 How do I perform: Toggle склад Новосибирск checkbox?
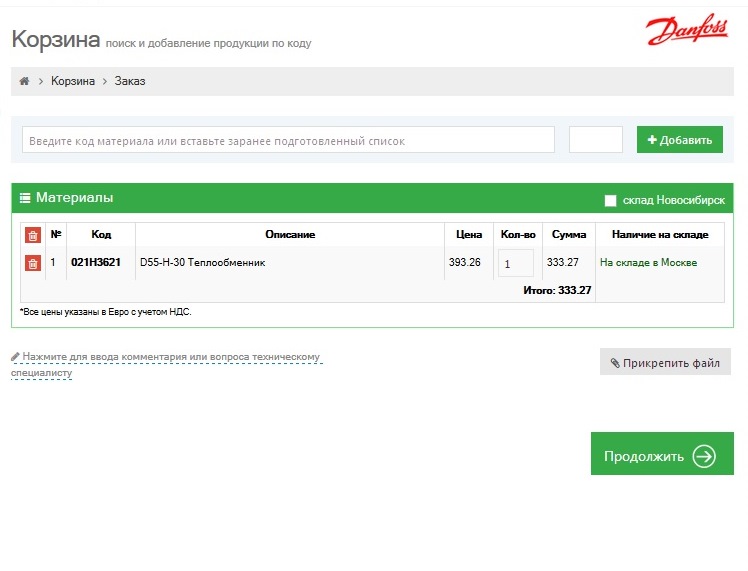pos(610,200)
